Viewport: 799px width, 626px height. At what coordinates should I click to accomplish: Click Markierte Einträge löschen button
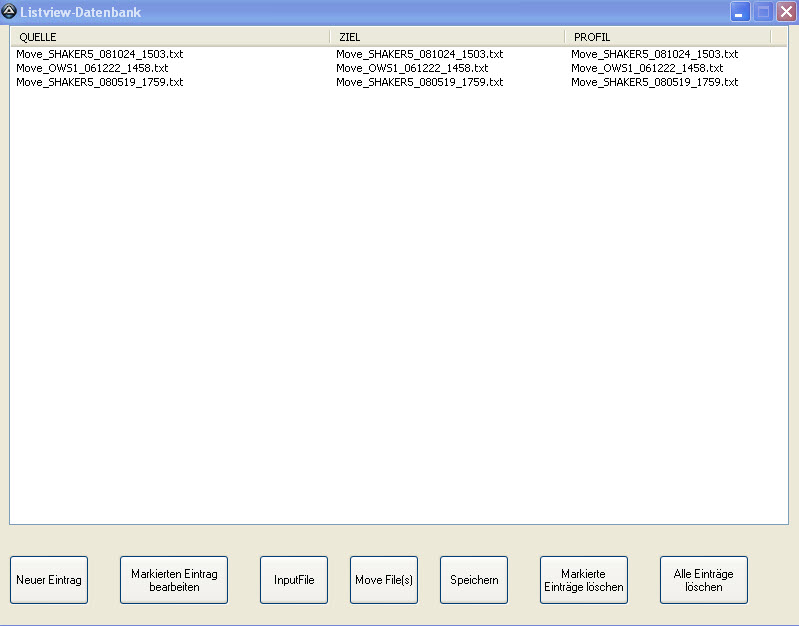click(x=584, y=580)
